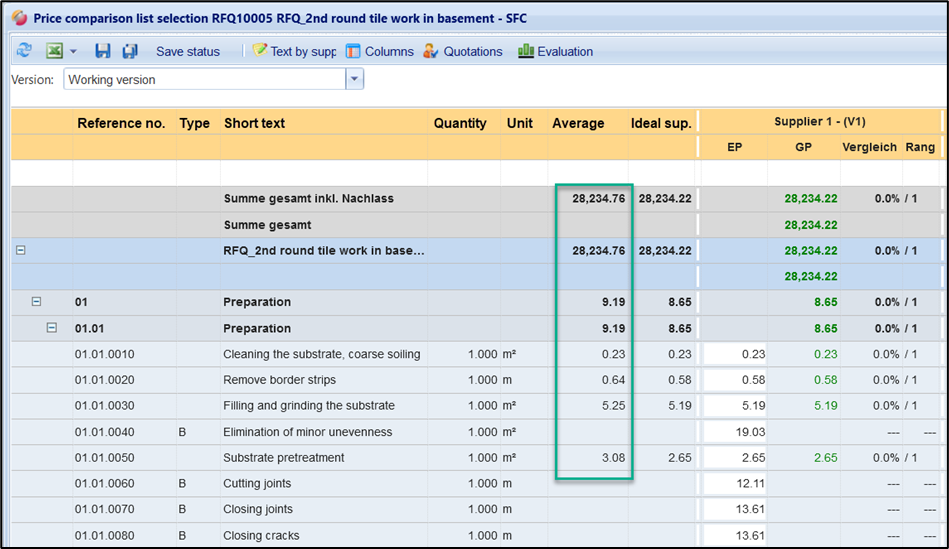
Task: Open Text by supplier tool
Action: point(293,51)
